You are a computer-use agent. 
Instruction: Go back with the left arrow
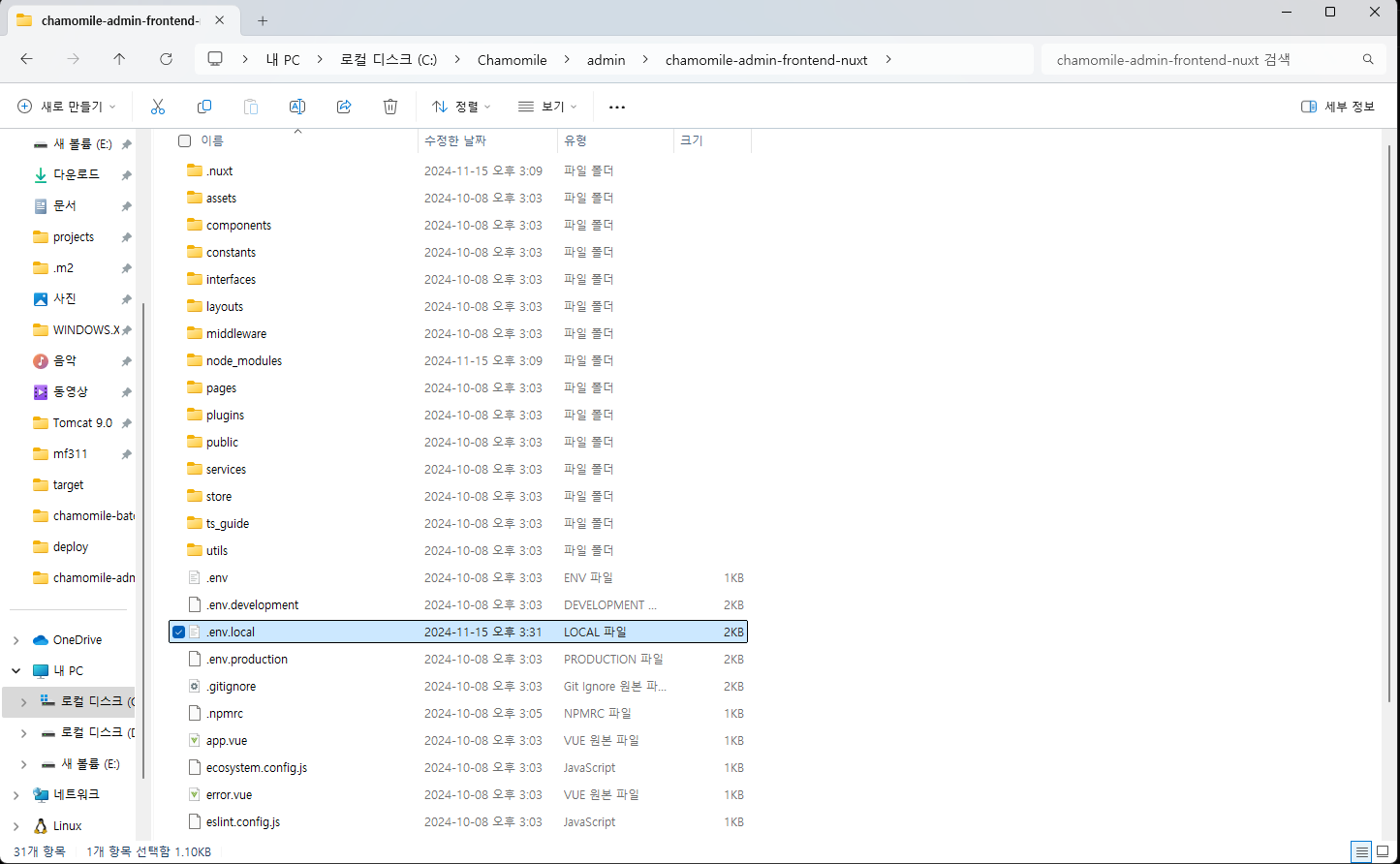tap(26, 59)
